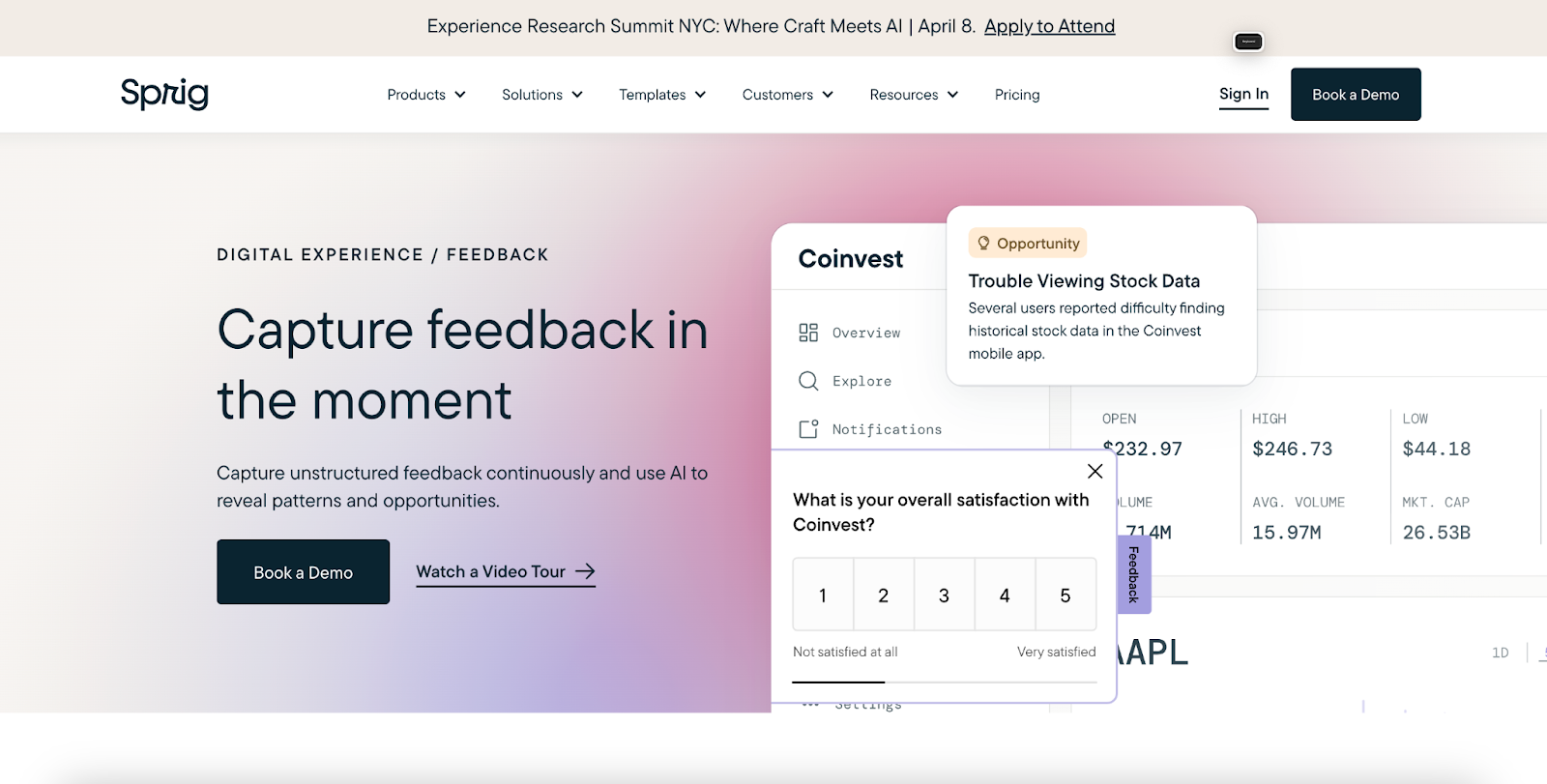This screenshot has height=784, width=1547.
Task: Click the Coinvest heading
Action: point(851,258)
